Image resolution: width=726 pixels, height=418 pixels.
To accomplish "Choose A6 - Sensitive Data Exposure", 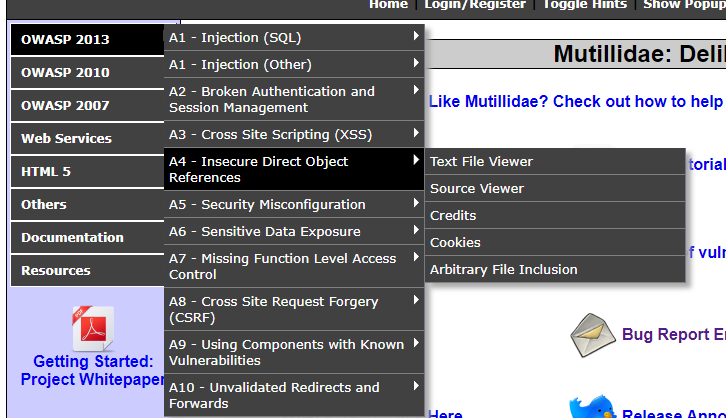I will point(294,231).
